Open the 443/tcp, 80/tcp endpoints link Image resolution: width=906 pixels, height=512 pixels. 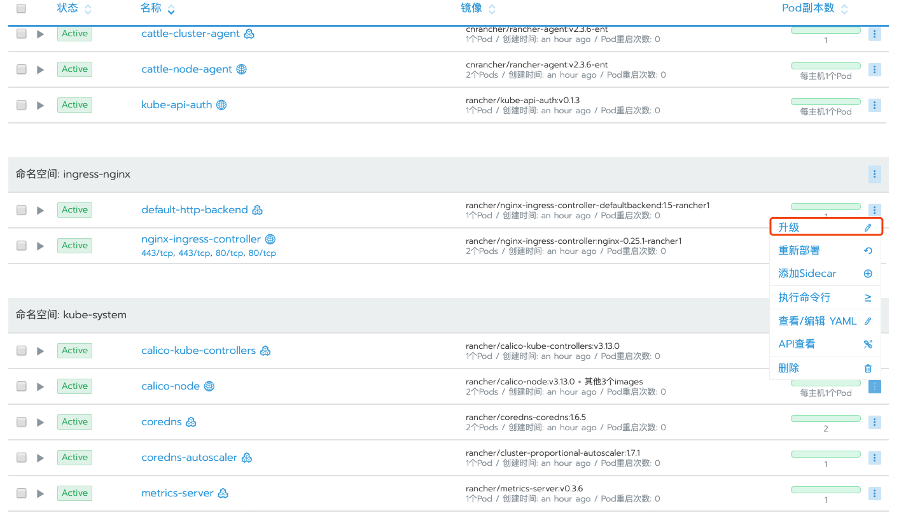209,253
